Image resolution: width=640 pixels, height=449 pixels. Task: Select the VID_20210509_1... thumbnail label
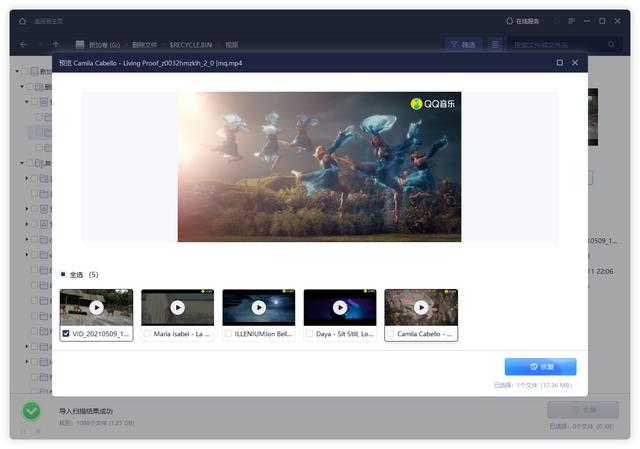[x=100, y=333]
